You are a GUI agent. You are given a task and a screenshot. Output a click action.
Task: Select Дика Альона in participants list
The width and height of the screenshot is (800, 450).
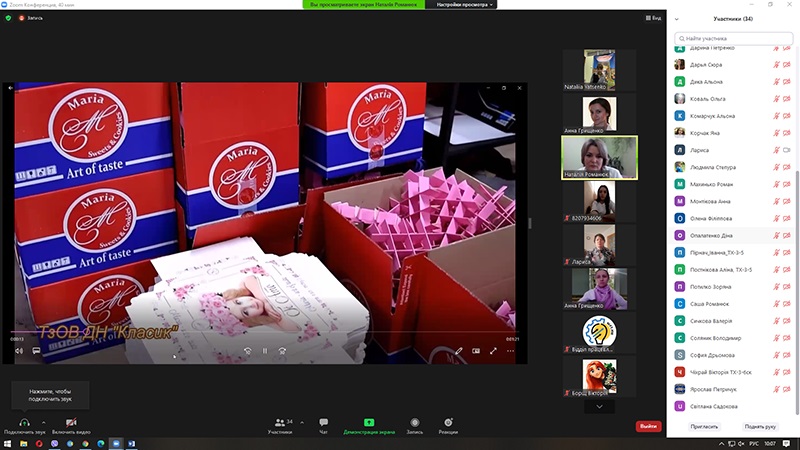click(733, 82)
